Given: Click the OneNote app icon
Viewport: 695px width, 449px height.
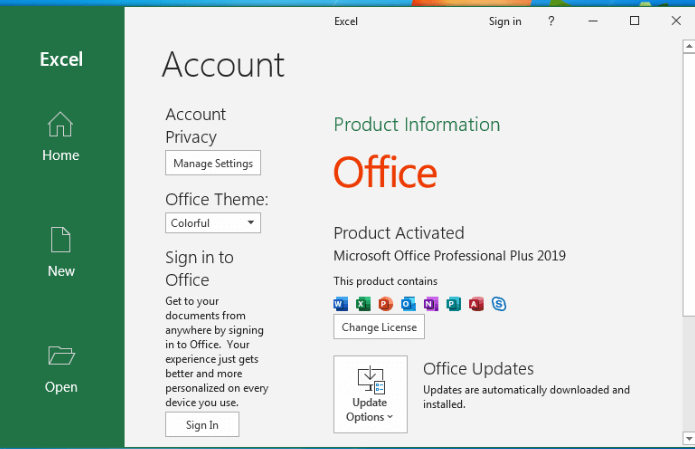Looking at the screenshot, I should pyautogui.click(x=431, y=304).
